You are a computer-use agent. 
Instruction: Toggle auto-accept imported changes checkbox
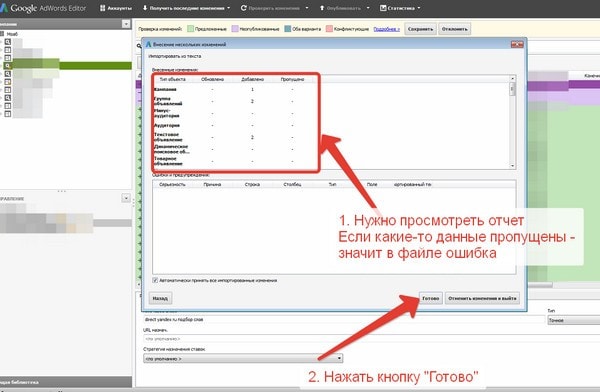[155, 280]
